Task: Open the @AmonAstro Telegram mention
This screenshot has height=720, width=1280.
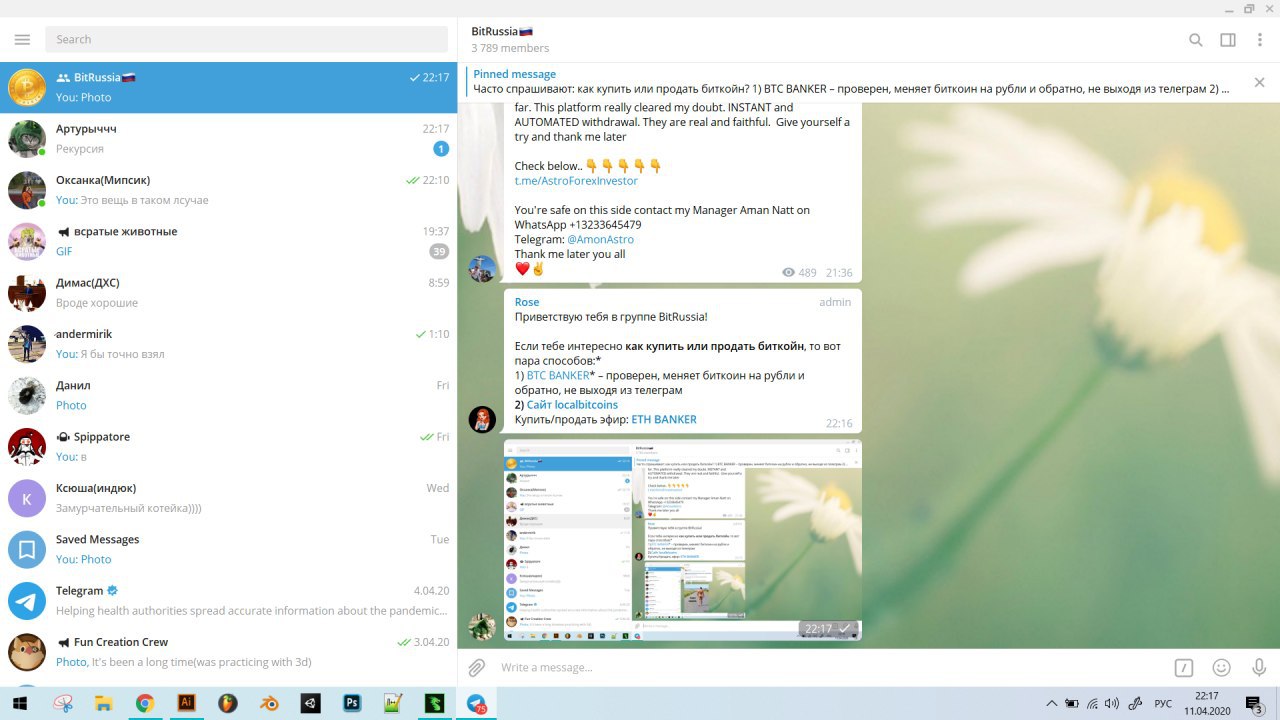Action: [600, 239]
